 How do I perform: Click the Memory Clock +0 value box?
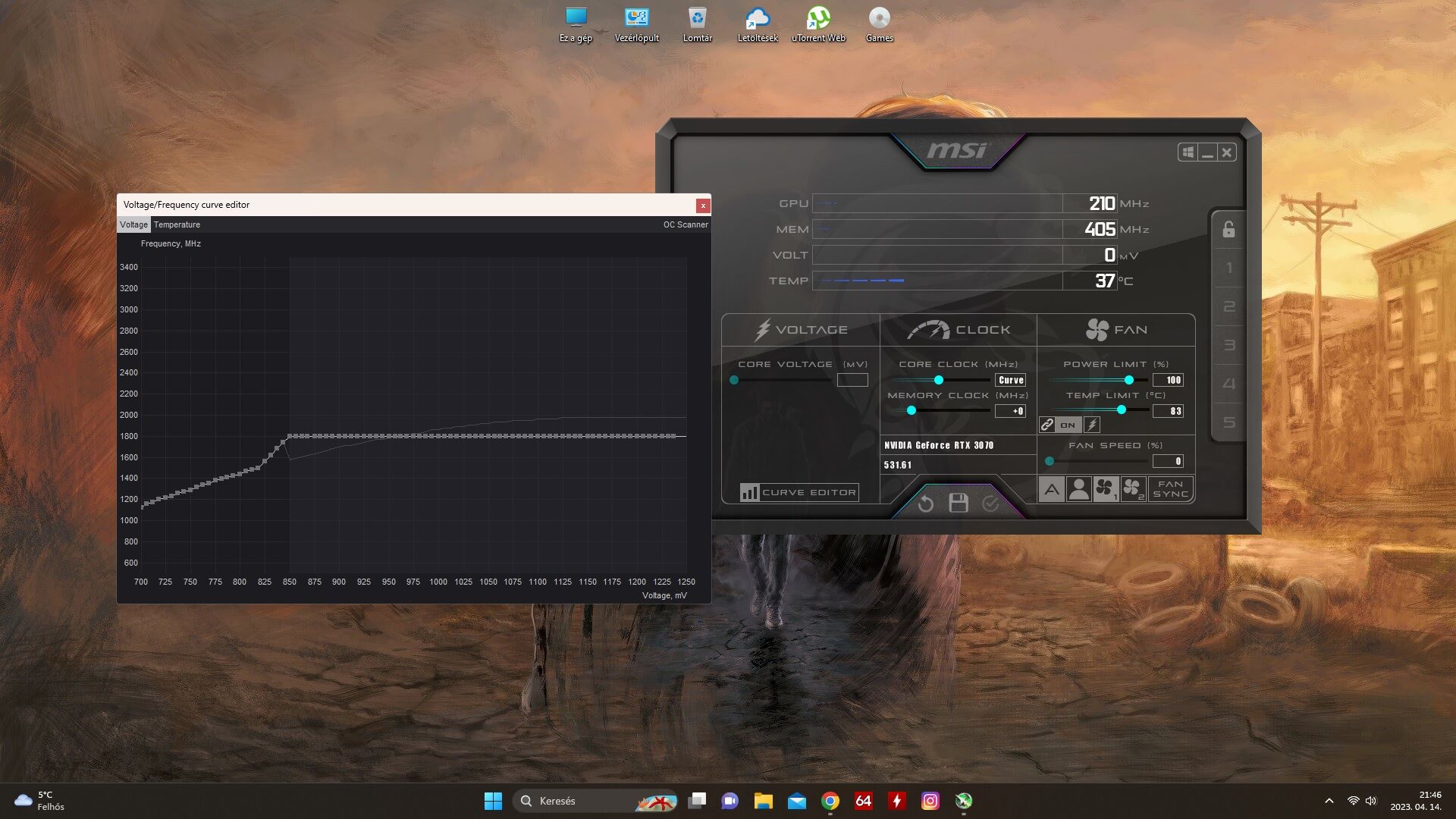1011,411
